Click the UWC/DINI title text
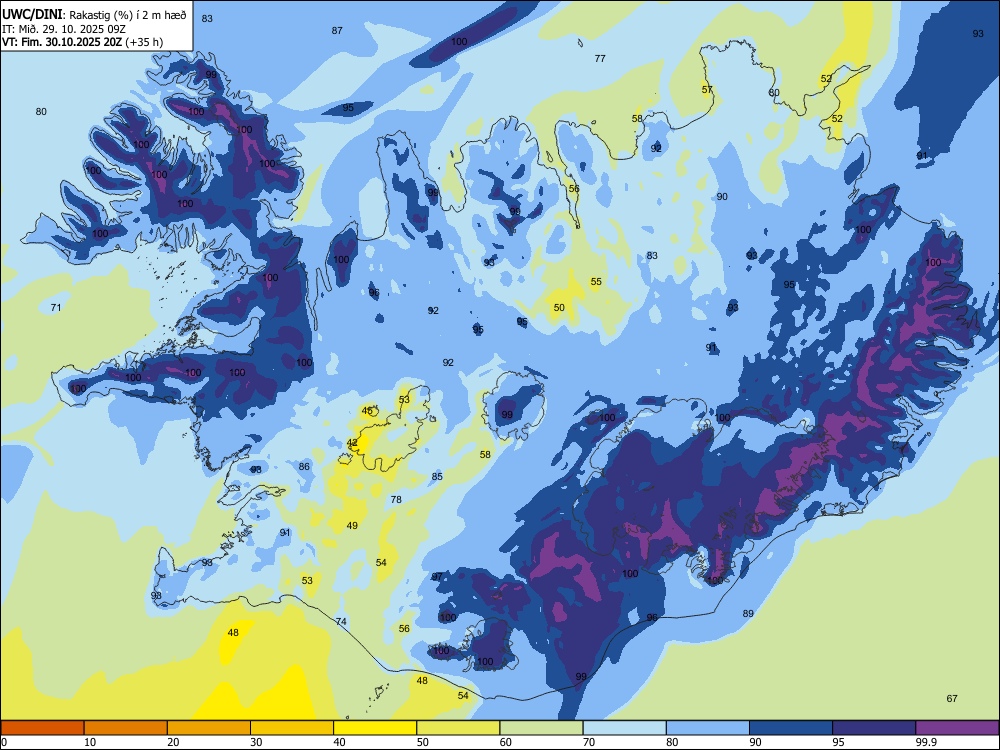This screenshot has height=750, width=1000. (32, 15)
